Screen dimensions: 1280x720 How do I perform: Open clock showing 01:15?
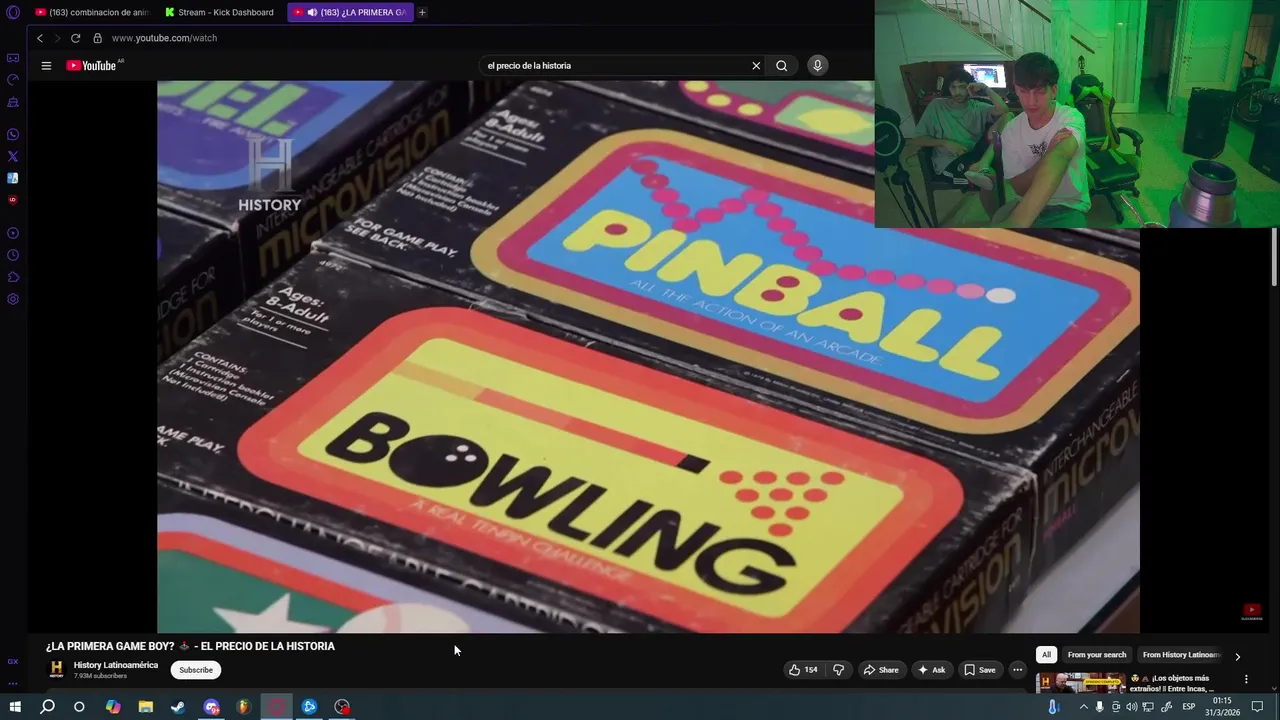coord(1222,707)
